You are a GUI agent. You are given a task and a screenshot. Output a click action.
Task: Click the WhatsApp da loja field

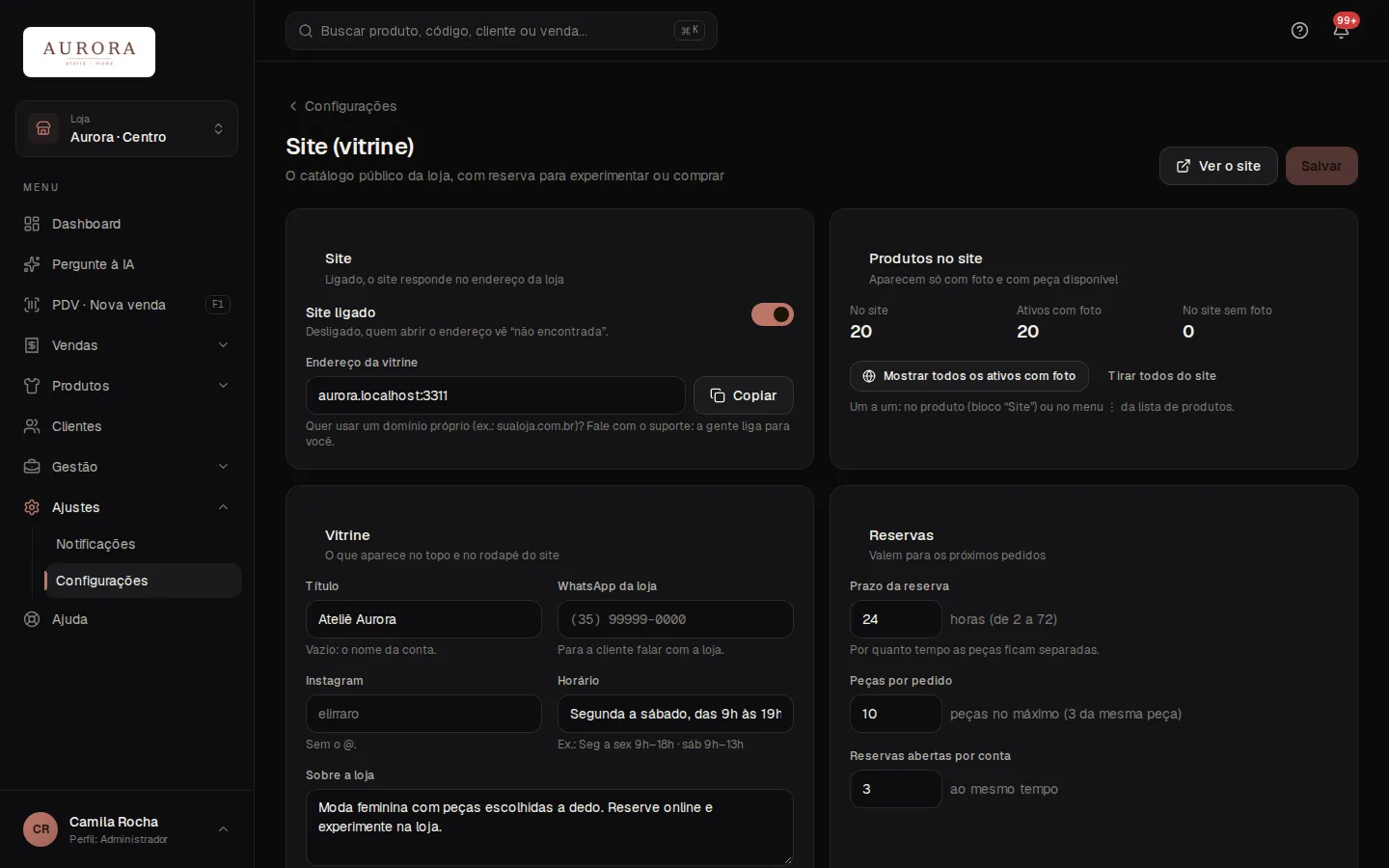click(675, 619)
